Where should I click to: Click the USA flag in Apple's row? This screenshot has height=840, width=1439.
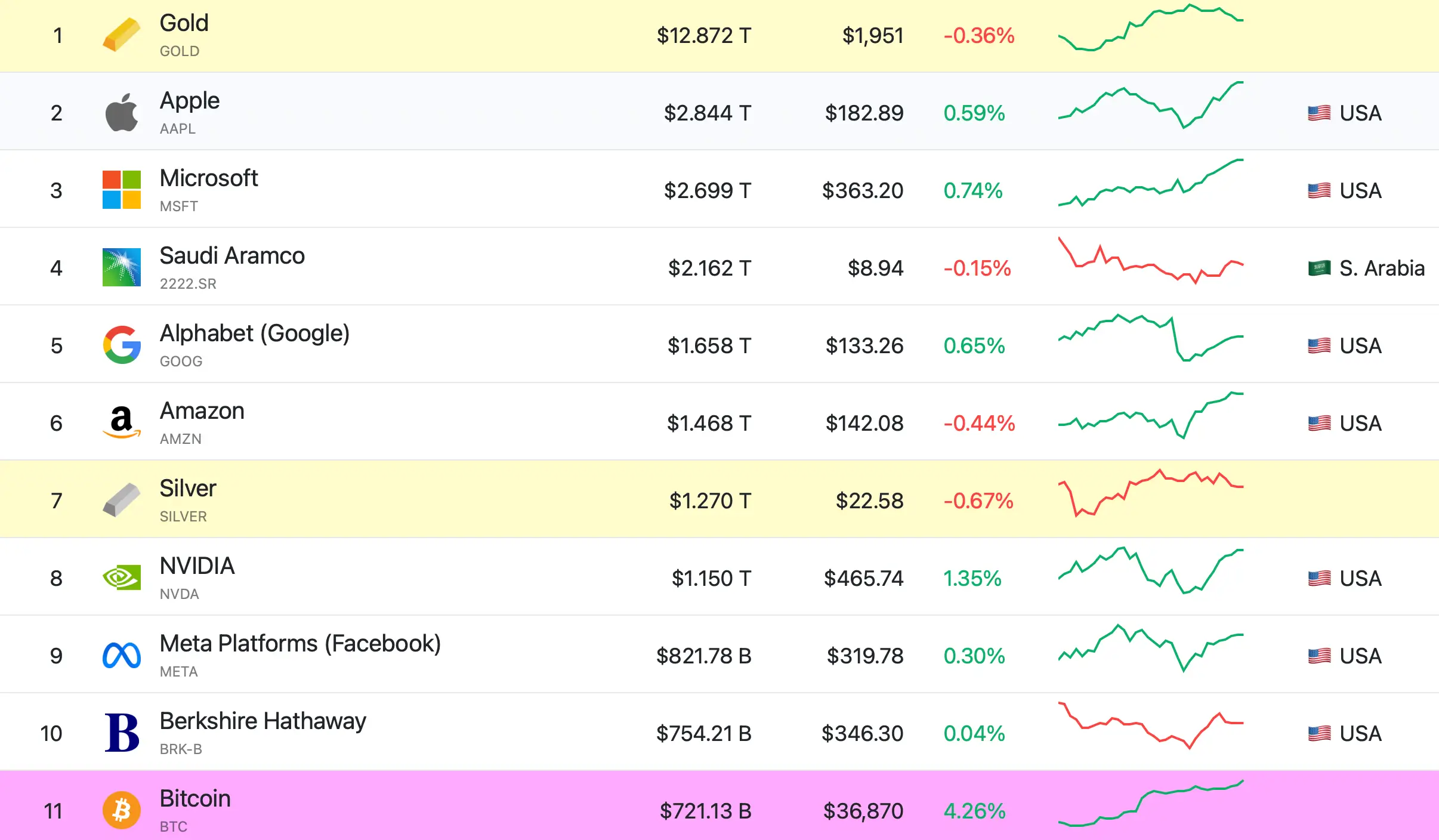[1318, 113]
